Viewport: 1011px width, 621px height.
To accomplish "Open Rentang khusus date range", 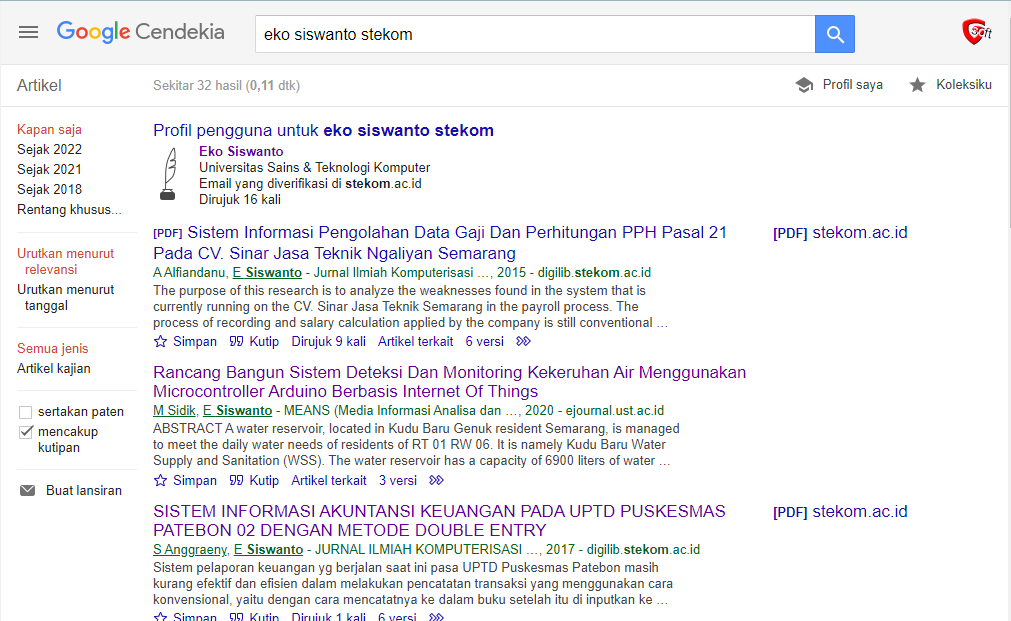I will (69, 210).
